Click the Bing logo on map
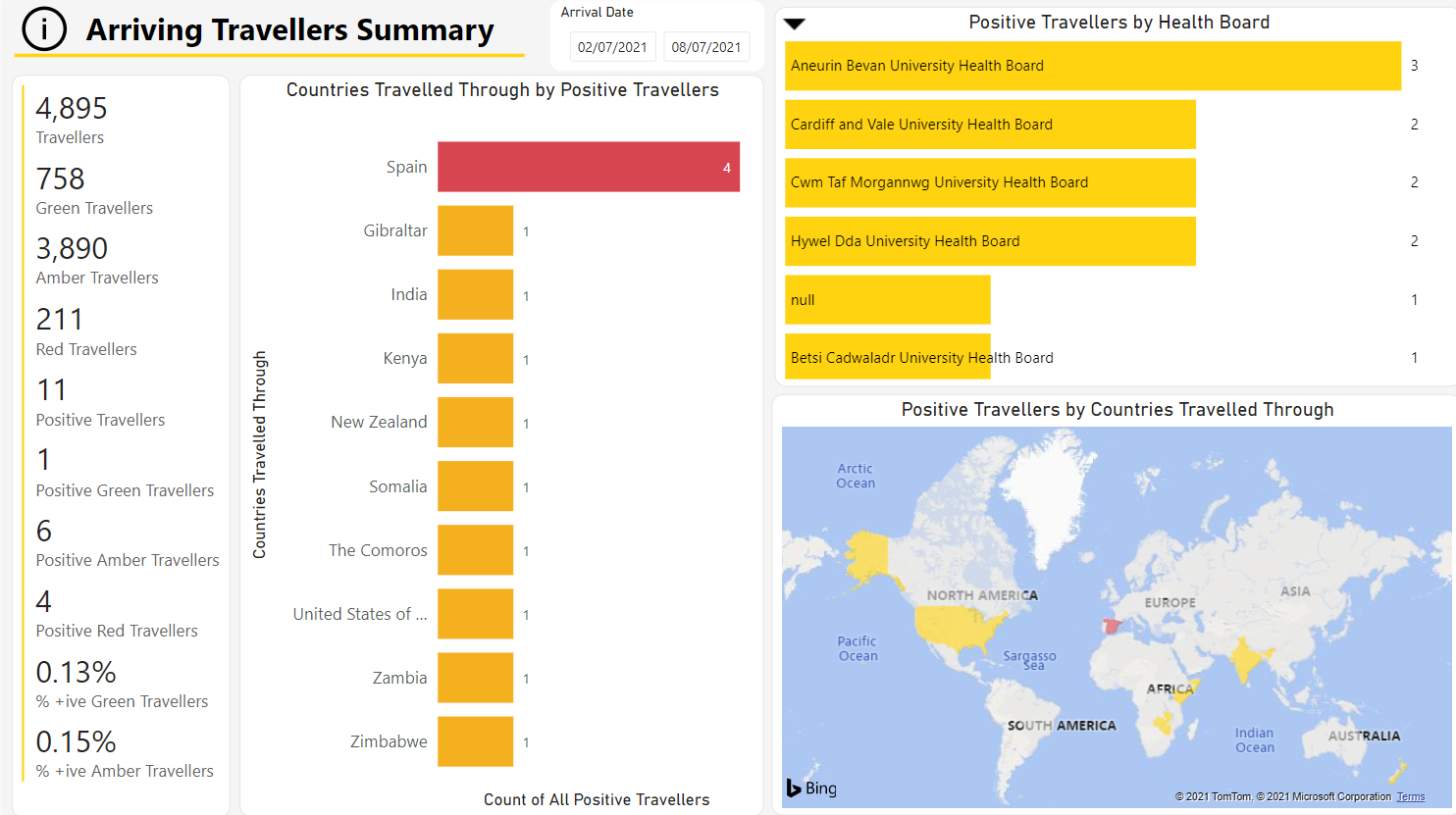Screen dimensions: 1456x815 (811, 788)
